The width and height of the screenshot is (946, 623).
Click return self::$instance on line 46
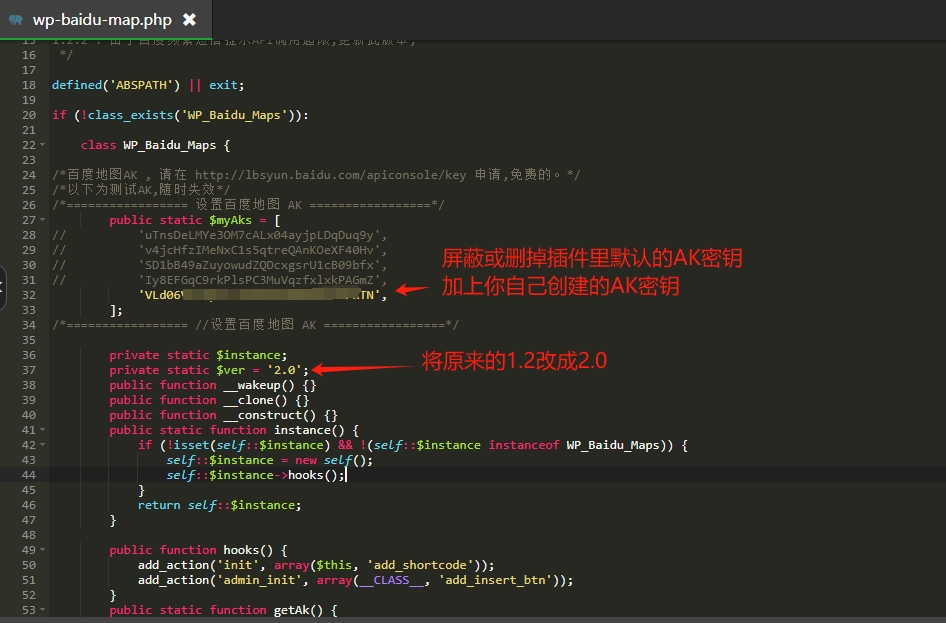point(219,505)
